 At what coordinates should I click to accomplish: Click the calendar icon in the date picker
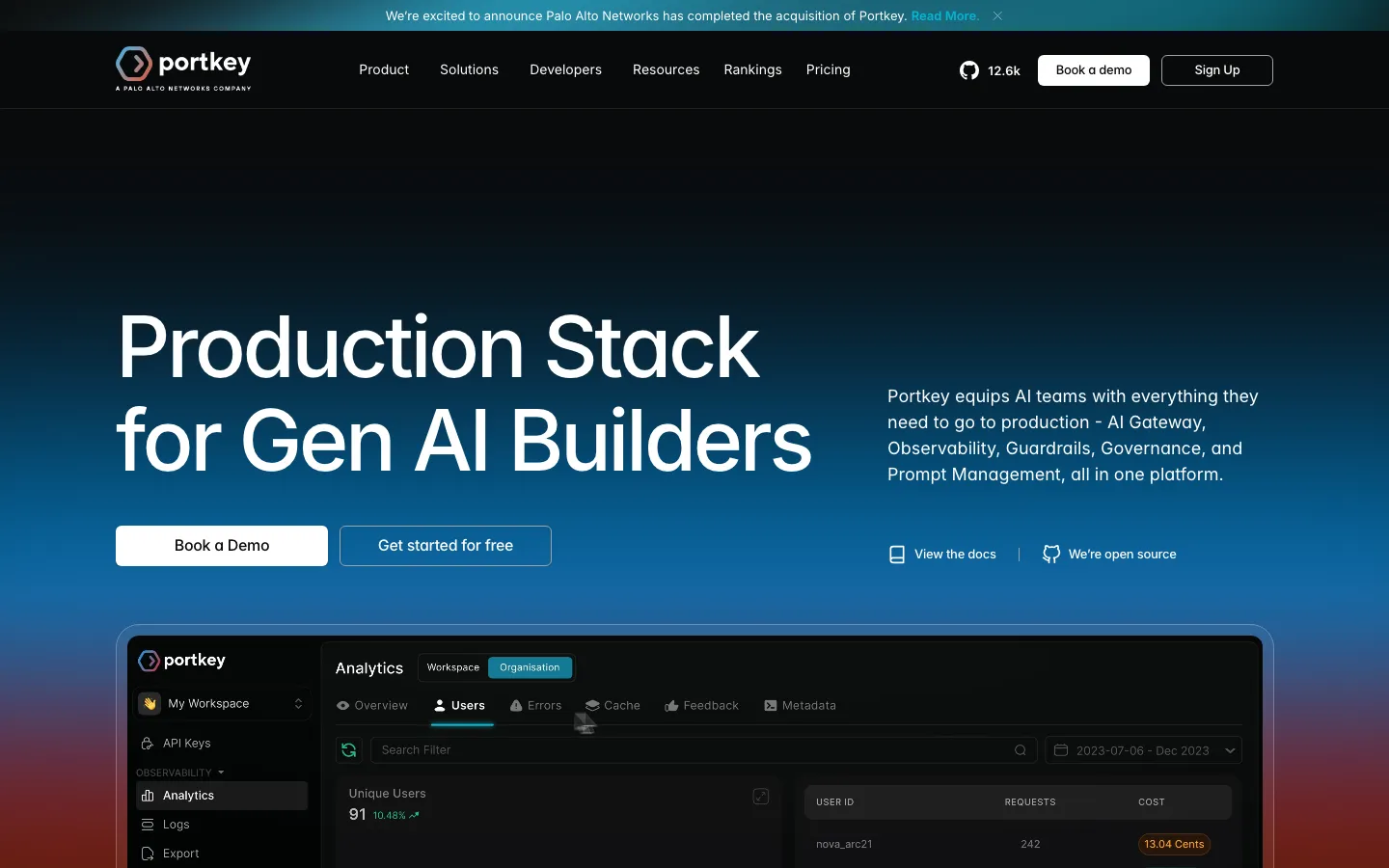[1061, 750]
